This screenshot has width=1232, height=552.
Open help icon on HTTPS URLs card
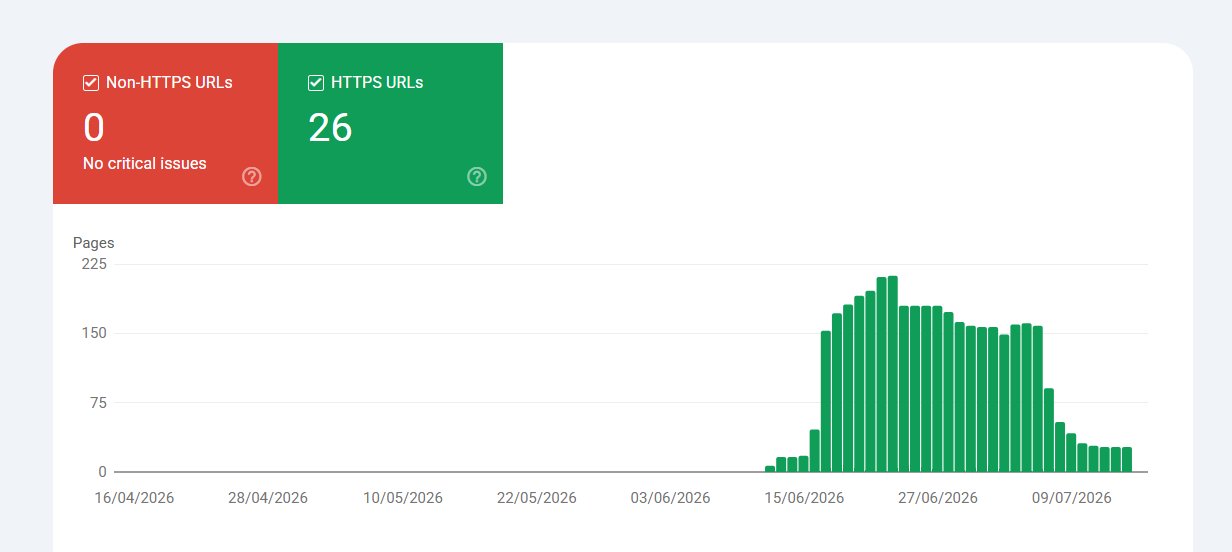477,177
